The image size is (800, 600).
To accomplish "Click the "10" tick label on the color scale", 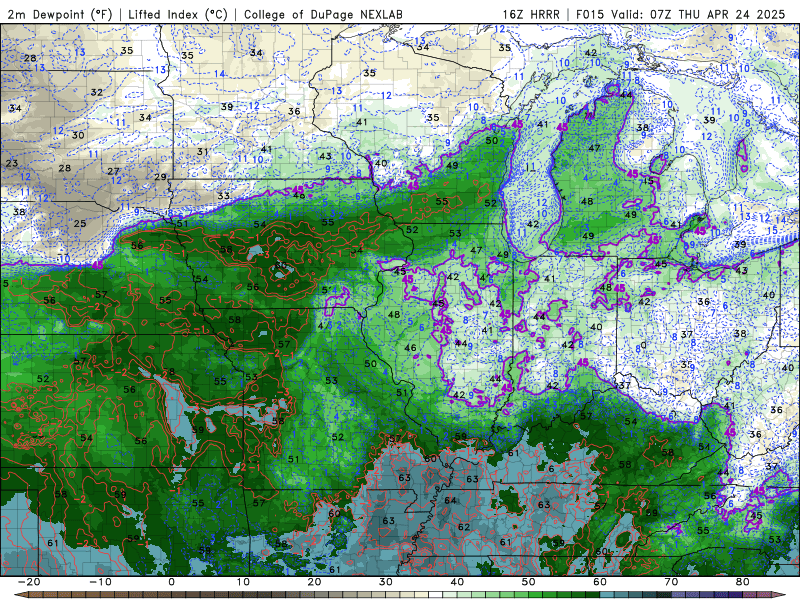I will (243, 582).
